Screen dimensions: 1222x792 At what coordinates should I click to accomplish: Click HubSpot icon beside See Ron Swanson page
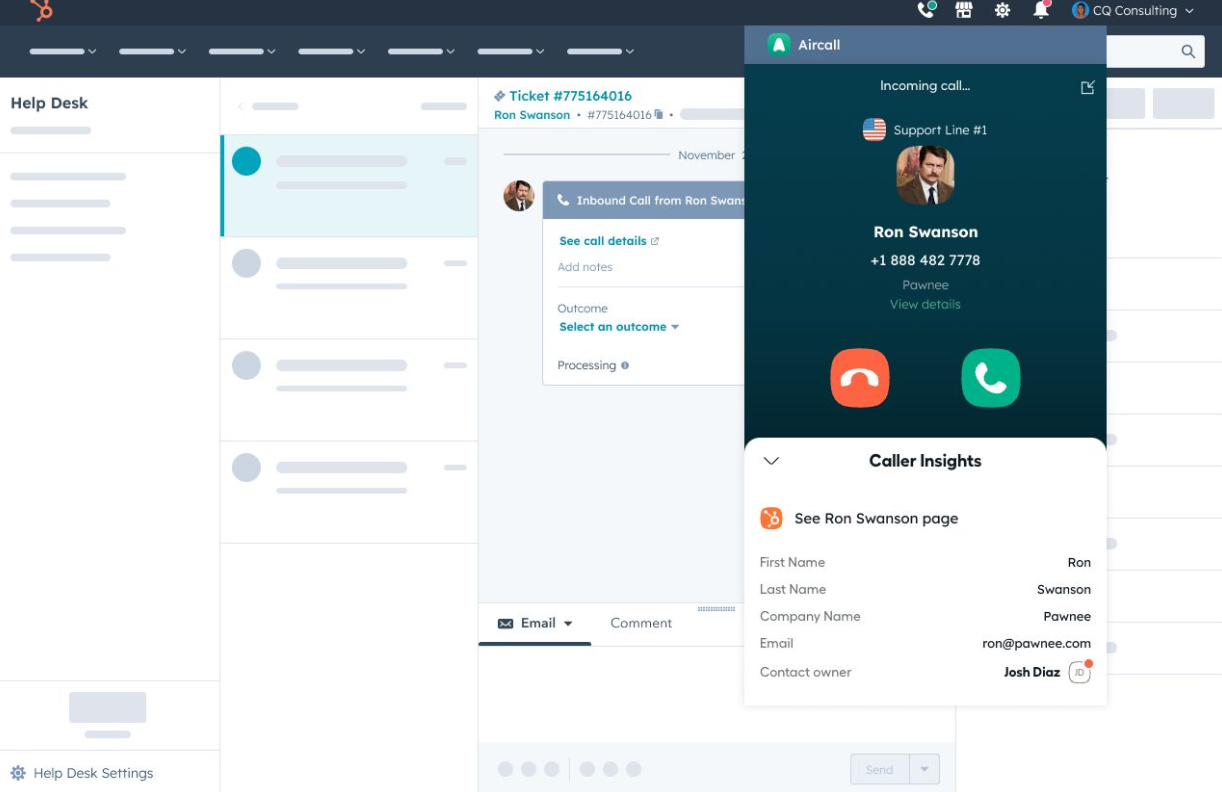(771, 518)
